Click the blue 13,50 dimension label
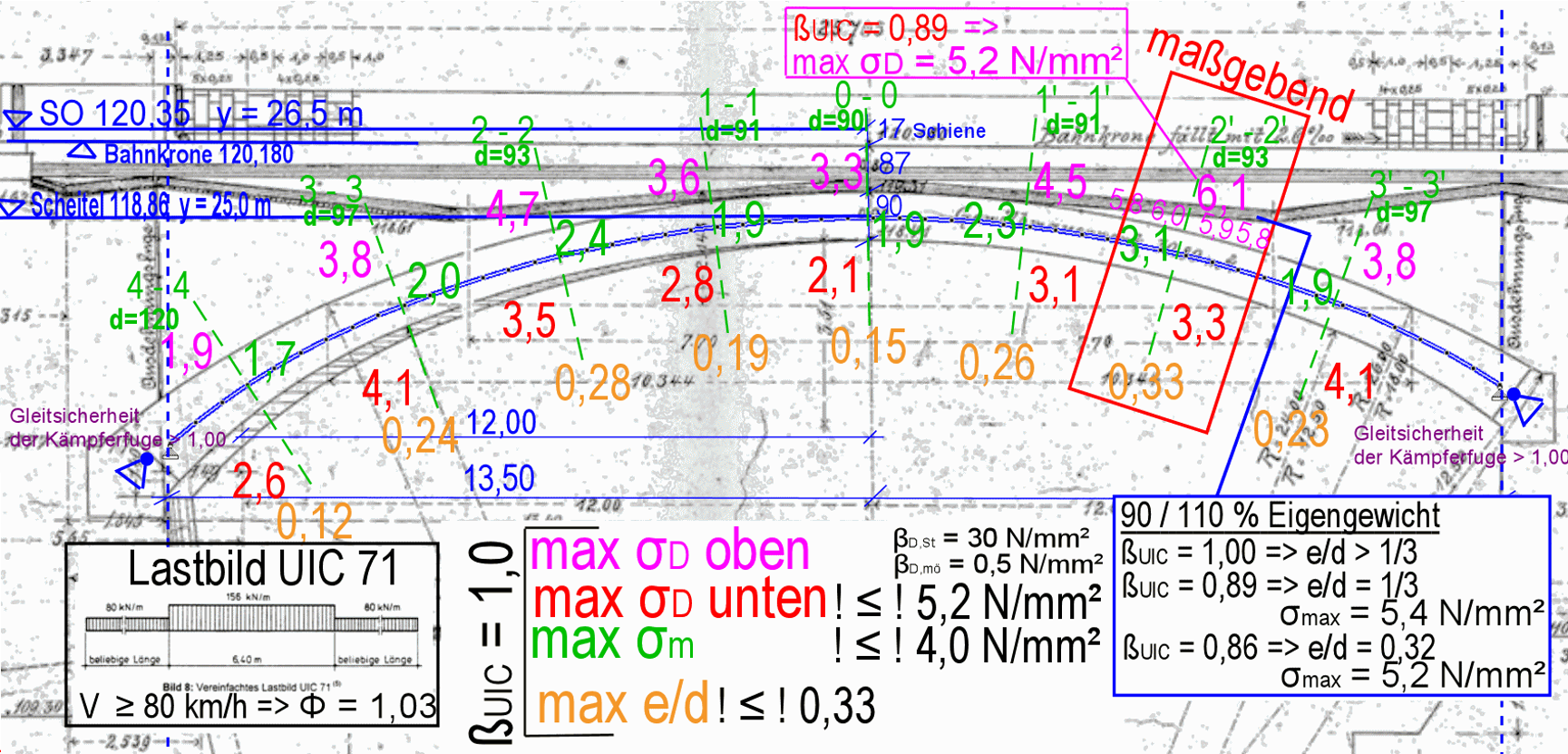The height and width of the screenshot is (754, 1568). pyautogui.click(x=499, y=478)
